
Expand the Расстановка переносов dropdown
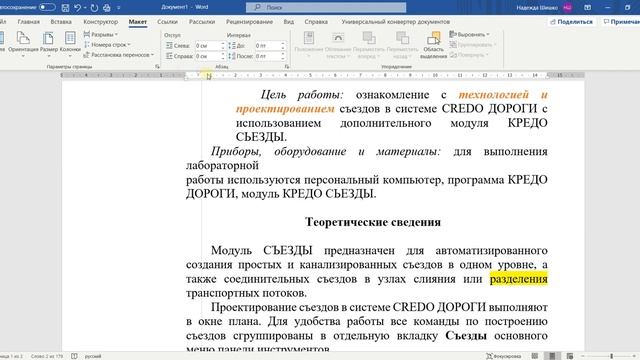(x=119, y=55)
